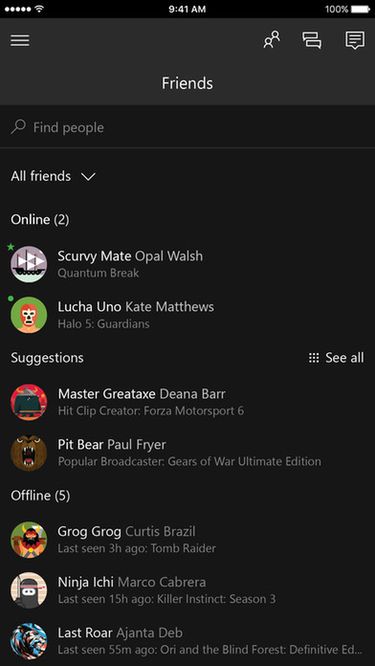This screenshot has width=375, height=666.
Task: Click the Find people search field
Action: [x=187, y=127]
